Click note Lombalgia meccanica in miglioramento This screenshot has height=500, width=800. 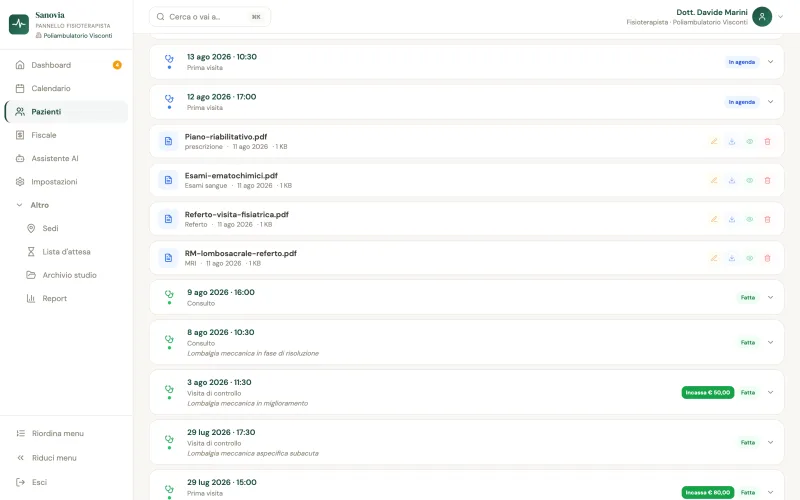[x=247, y=403]
